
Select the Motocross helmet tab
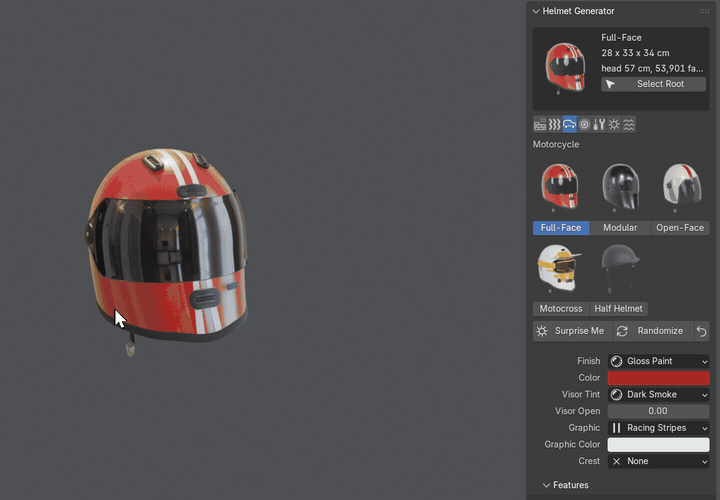[x=561, y=309]
